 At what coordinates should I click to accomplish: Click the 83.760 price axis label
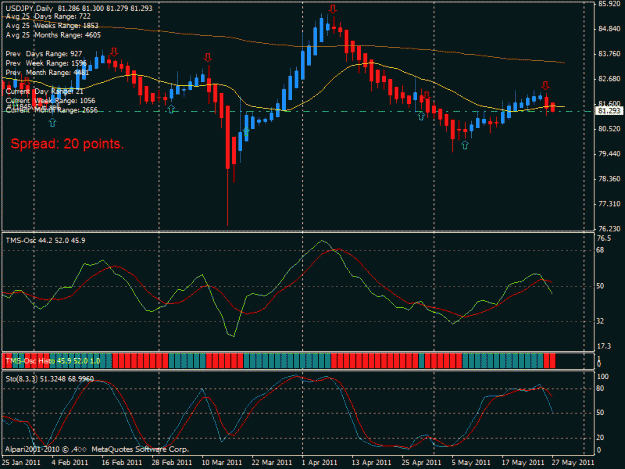coord(609,54)
